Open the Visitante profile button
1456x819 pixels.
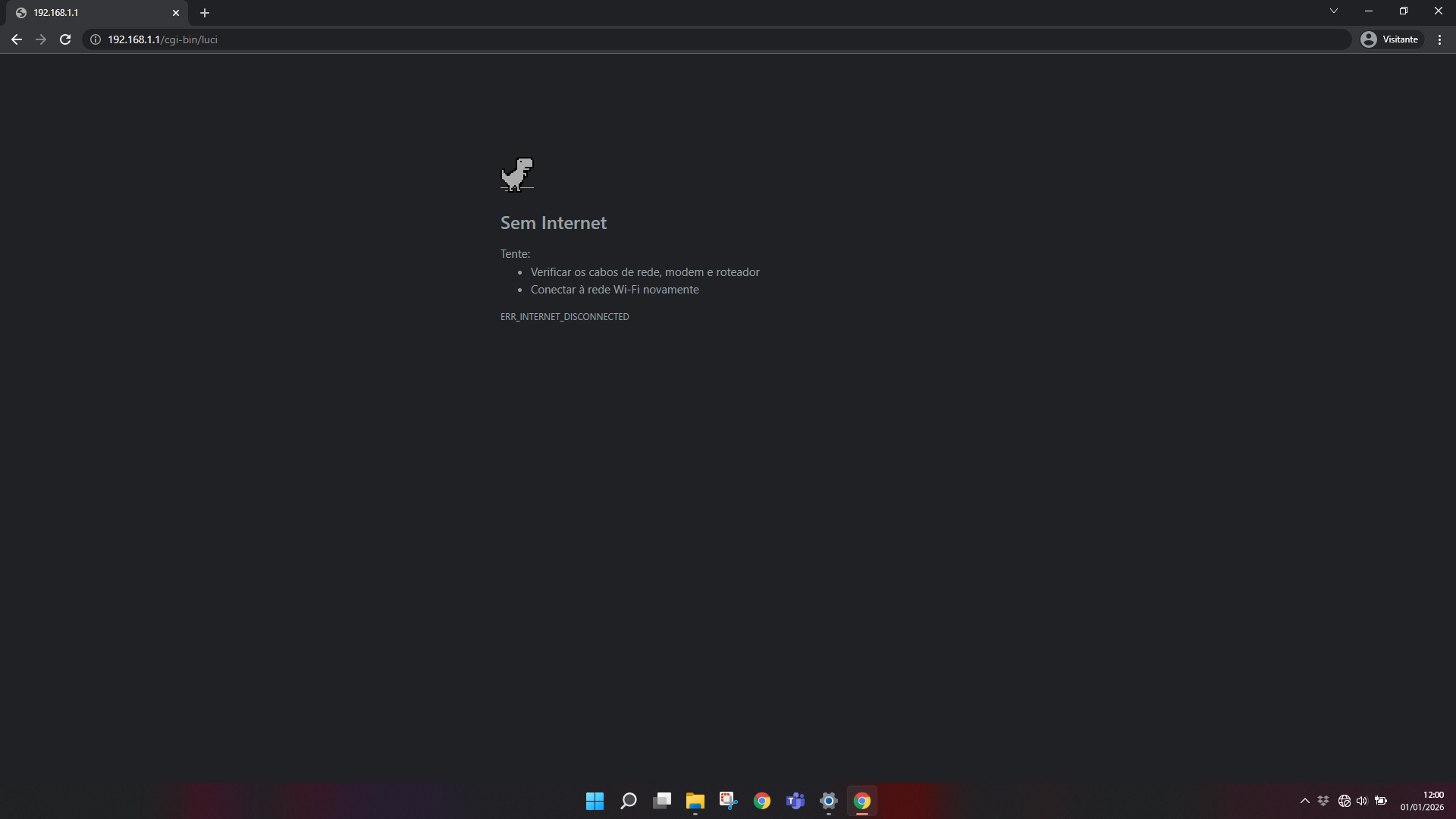1390,39
